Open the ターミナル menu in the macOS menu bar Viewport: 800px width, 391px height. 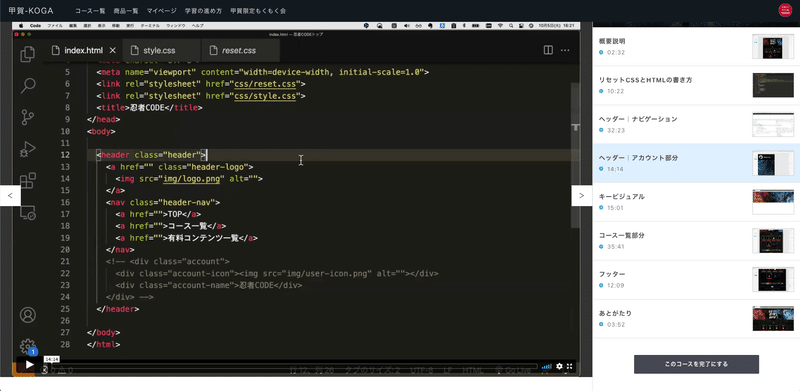pyautogui.click(x=151, y=26)
